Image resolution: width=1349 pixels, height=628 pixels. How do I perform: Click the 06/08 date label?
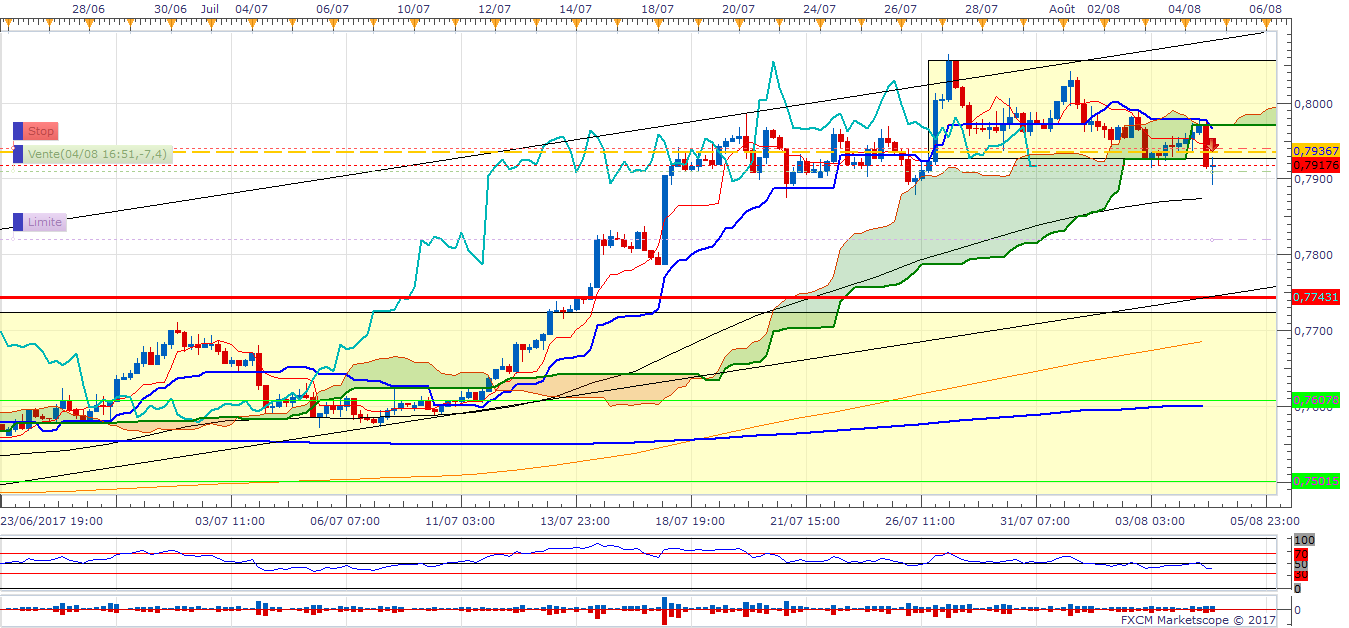click(x=1266, y=8)
